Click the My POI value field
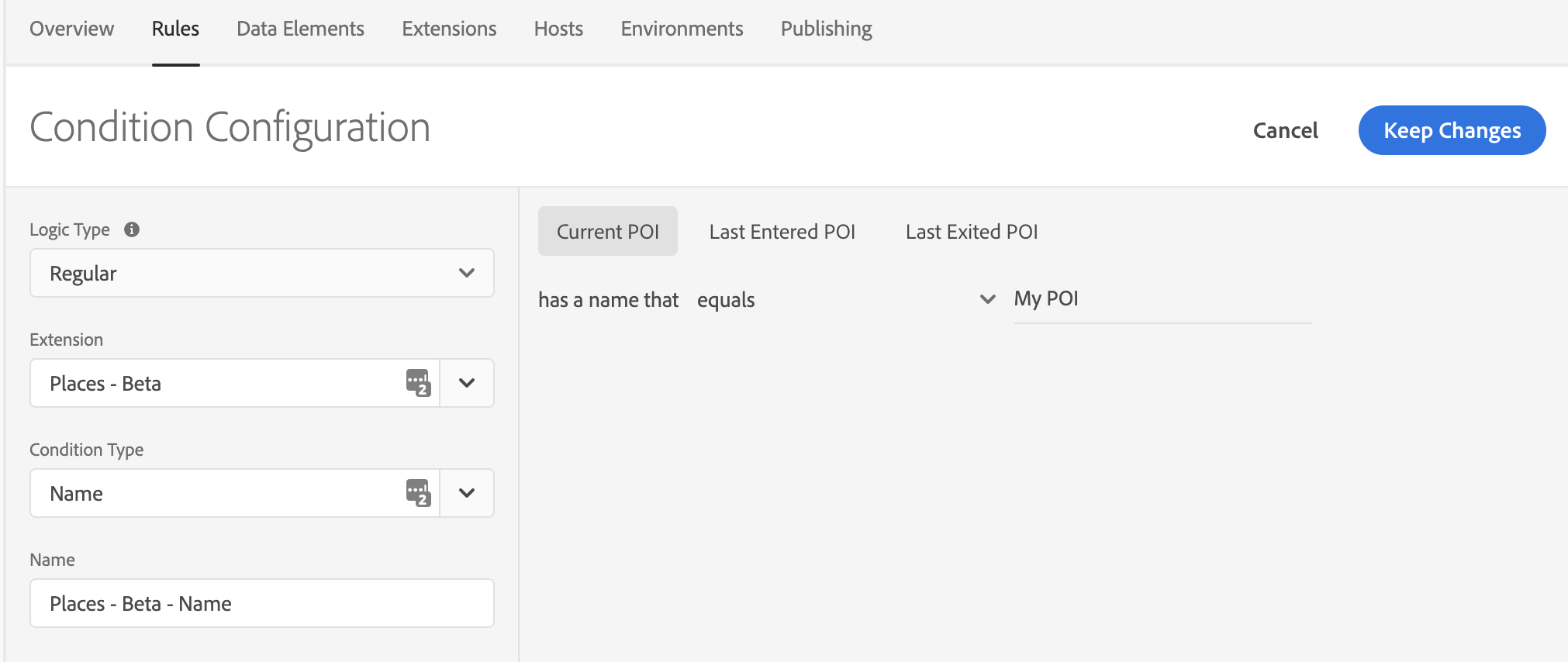 [x=1162, y=300]
